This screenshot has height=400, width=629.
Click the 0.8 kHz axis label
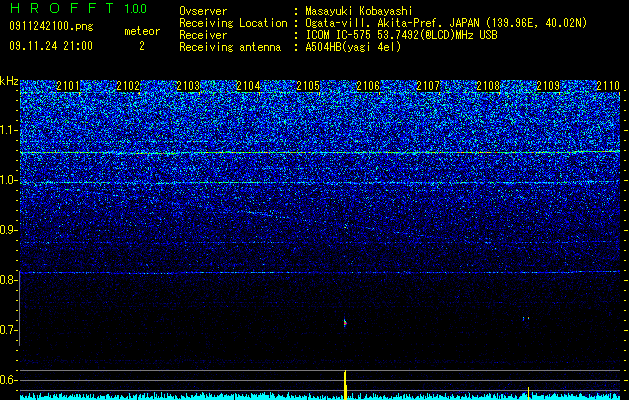coord(8,280)
